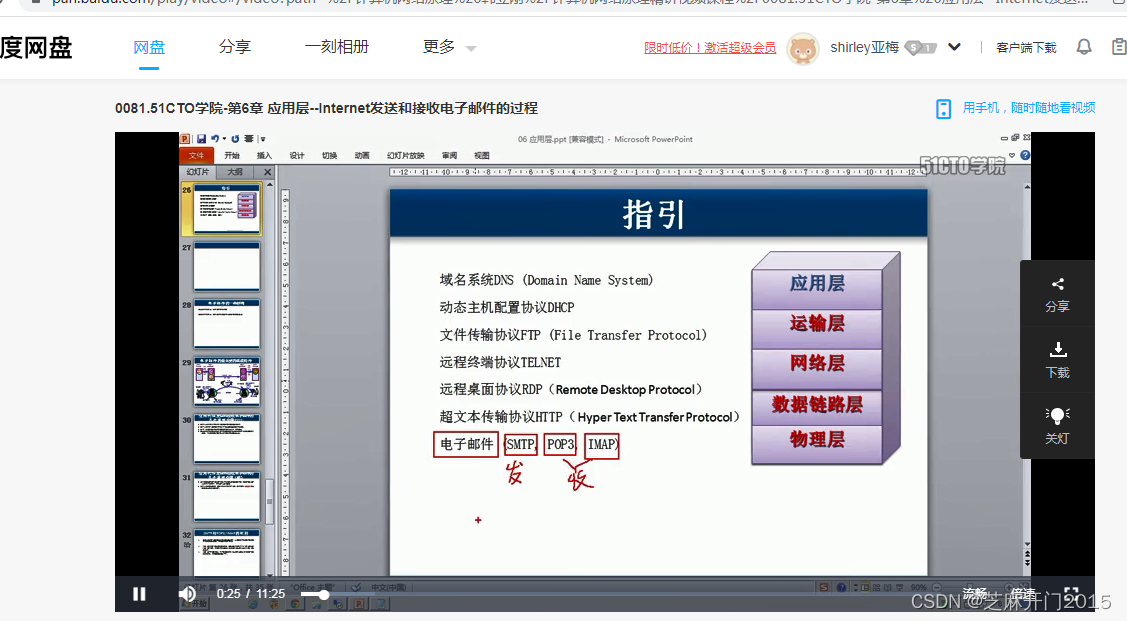Open the 倍速 playback speed selector

pyautogui.click(x=1024, y=594)
